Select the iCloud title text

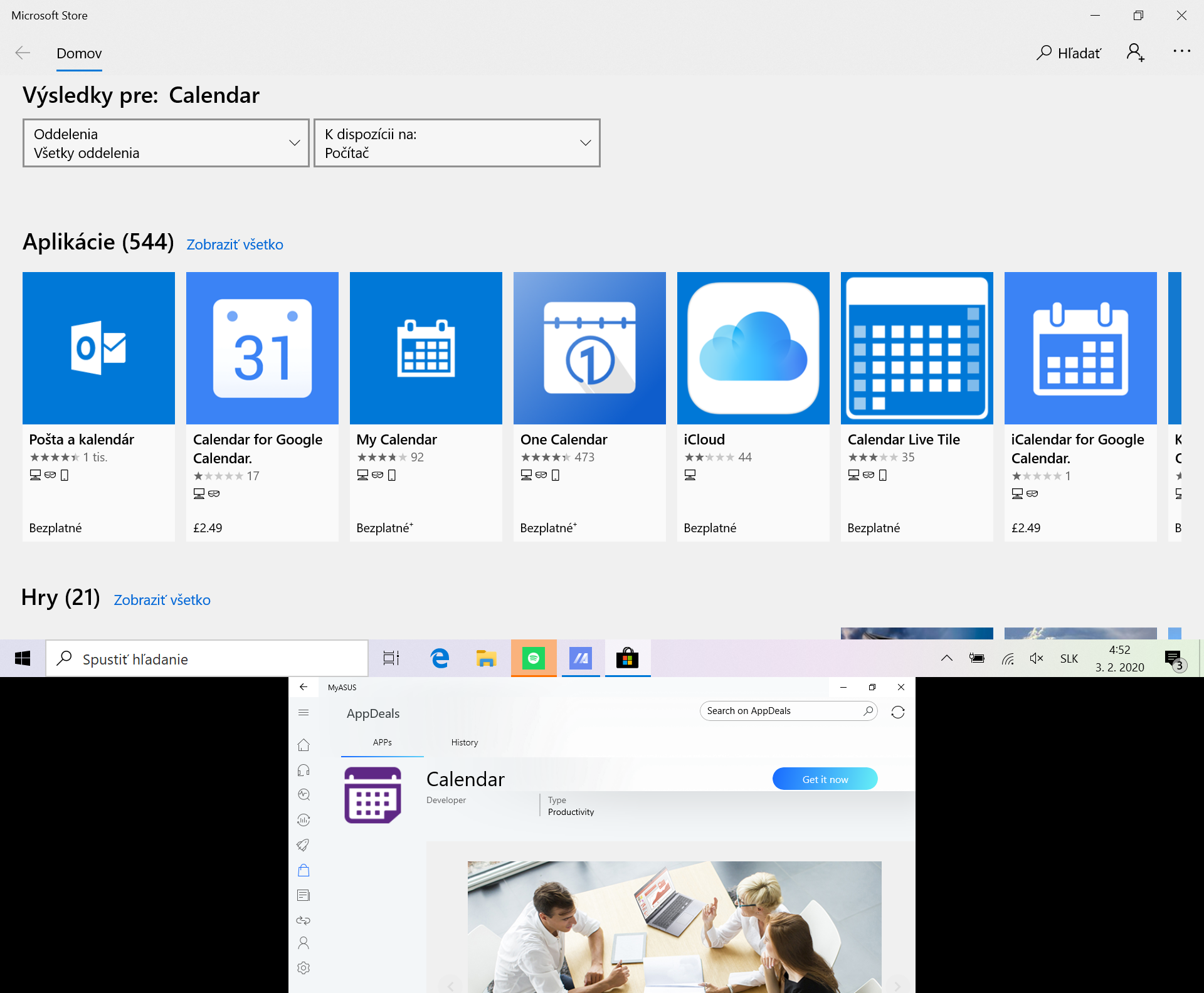click(704, 439)
